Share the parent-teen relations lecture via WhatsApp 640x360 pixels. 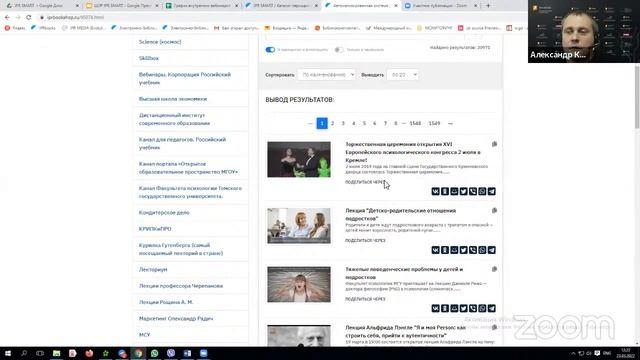pos(482,250)
